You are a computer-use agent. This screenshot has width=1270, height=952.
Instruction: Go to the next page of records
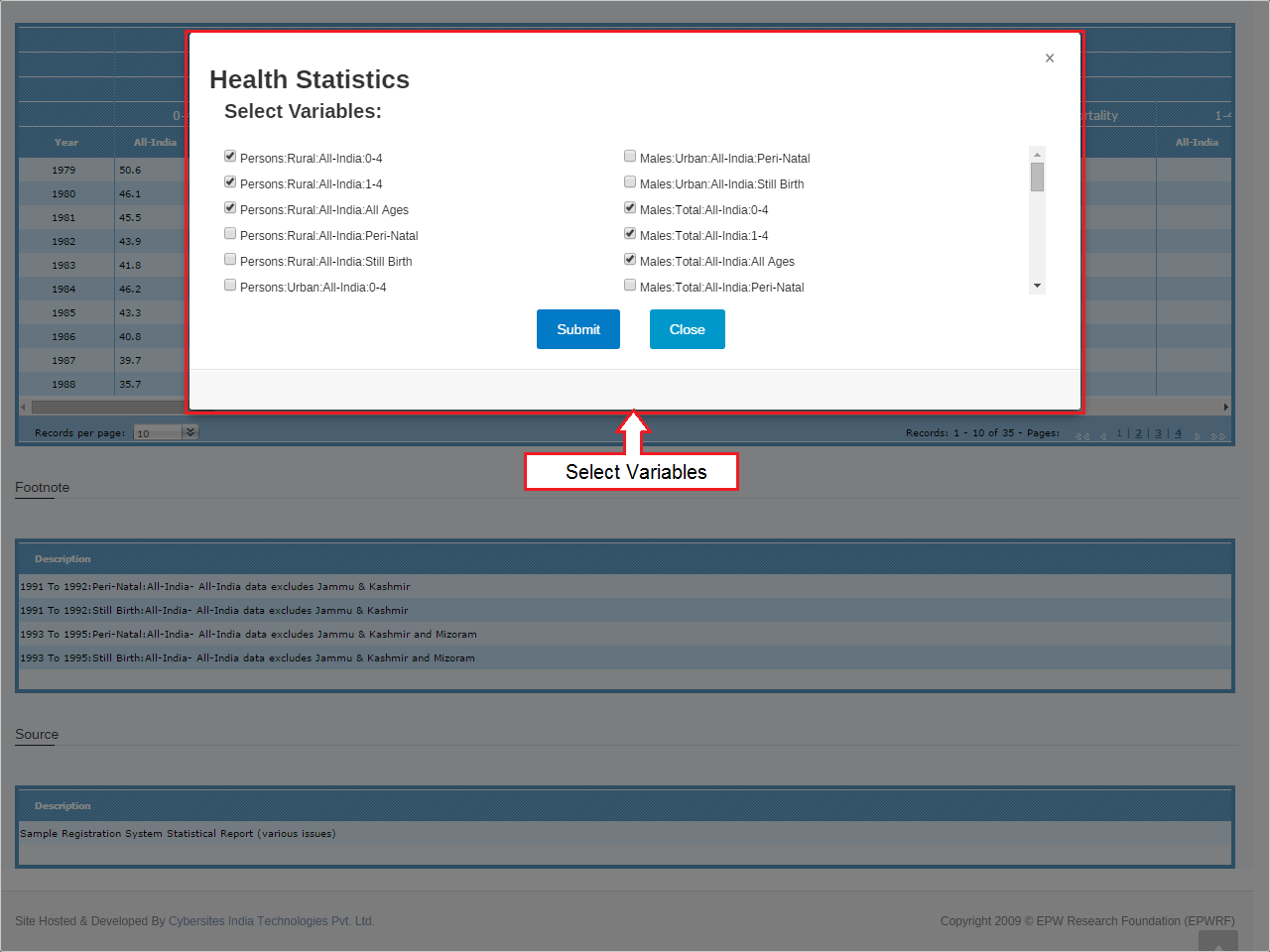point(1198,436)
